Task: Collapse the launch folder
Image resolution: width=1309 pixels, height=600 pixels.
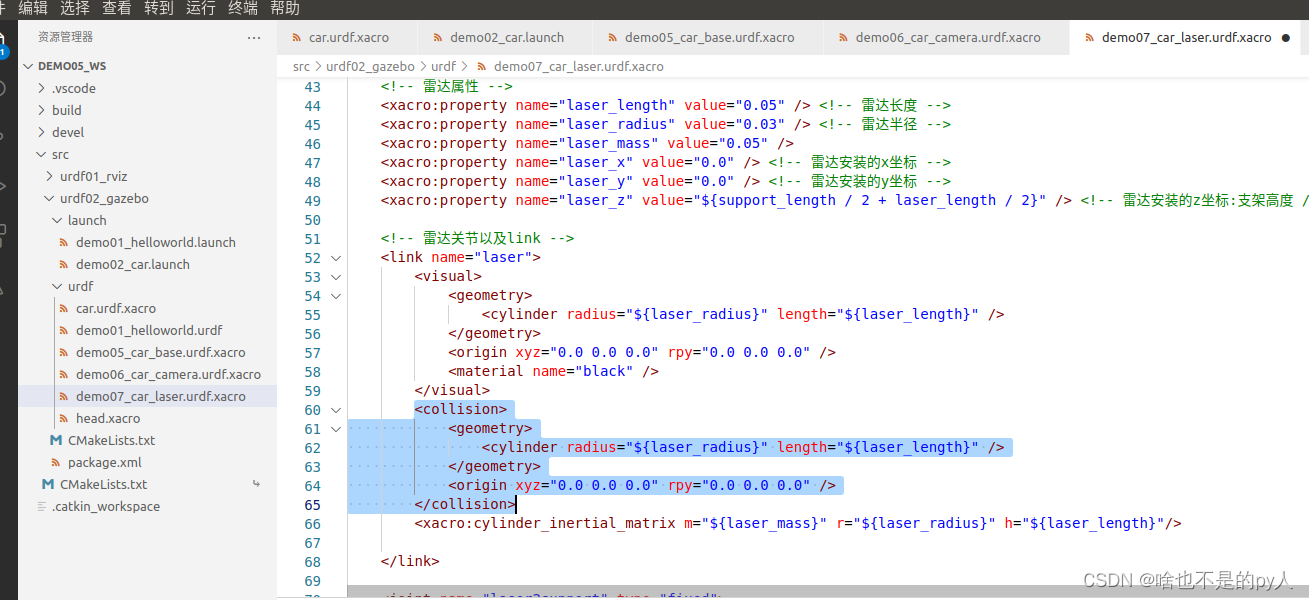Action: [57, 220]
